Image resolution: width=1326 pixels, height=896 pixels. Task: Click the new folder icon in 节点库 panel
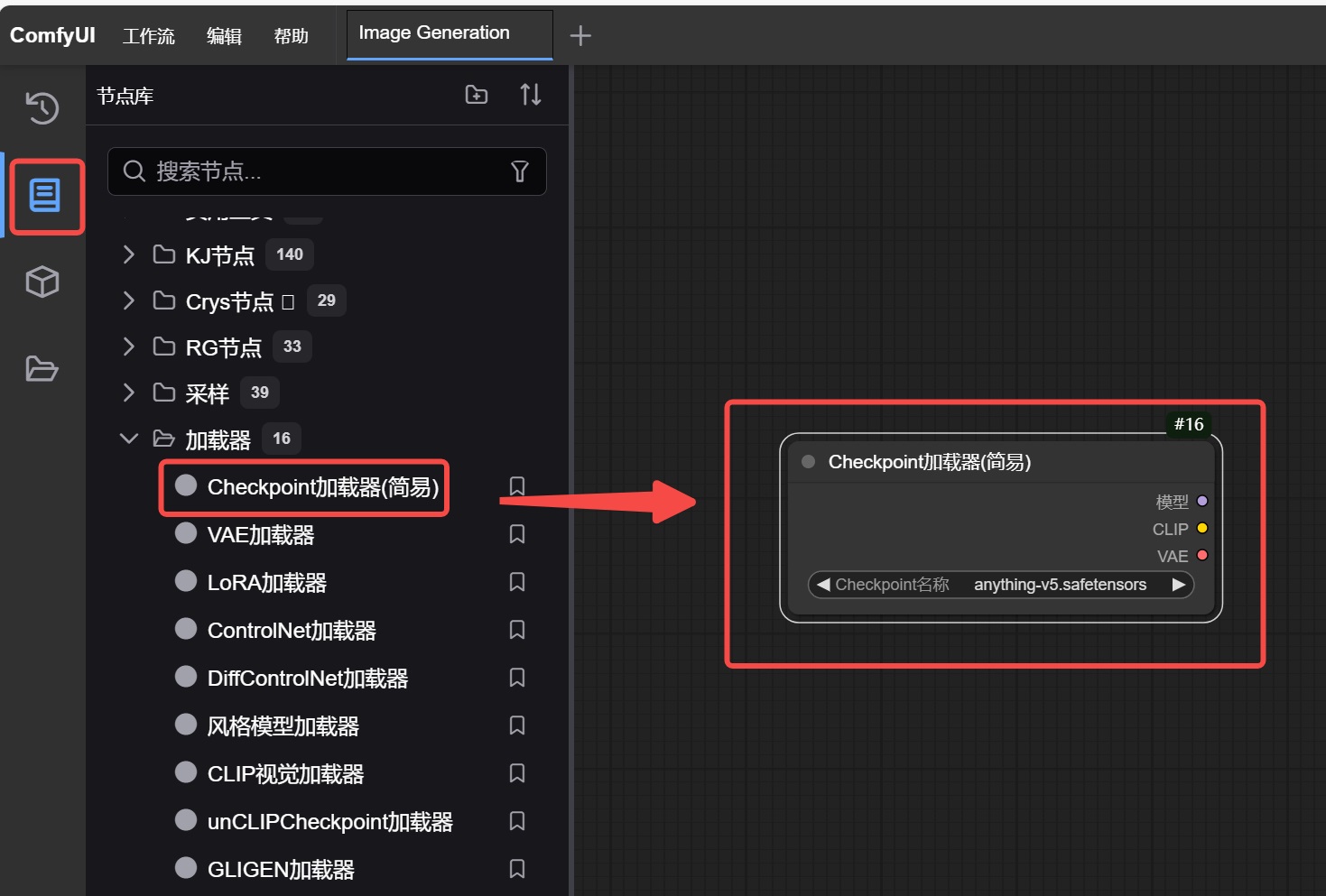coord(476,94)
